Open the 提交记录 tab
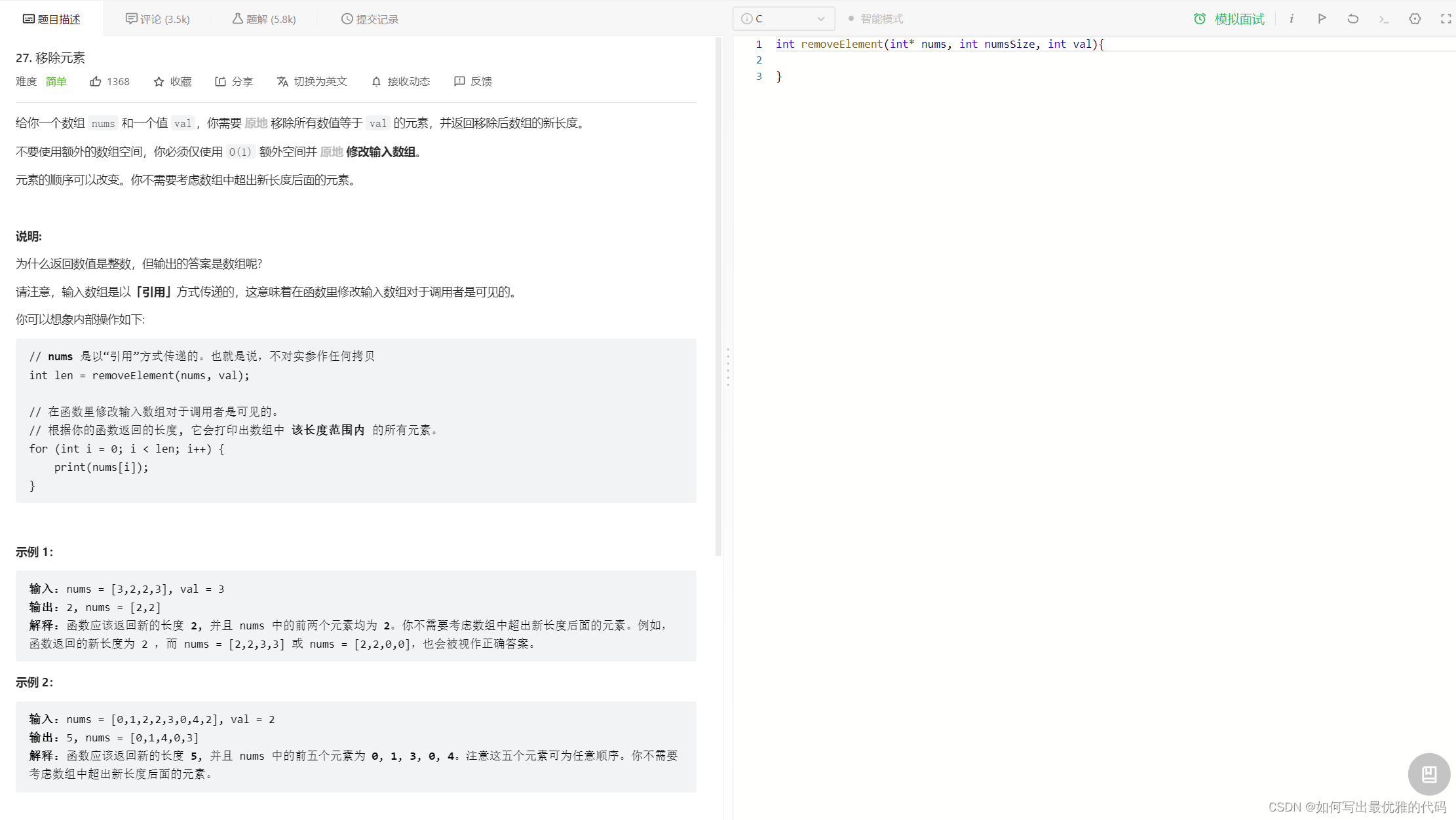The image size is (1456, 820). [370, 19]
